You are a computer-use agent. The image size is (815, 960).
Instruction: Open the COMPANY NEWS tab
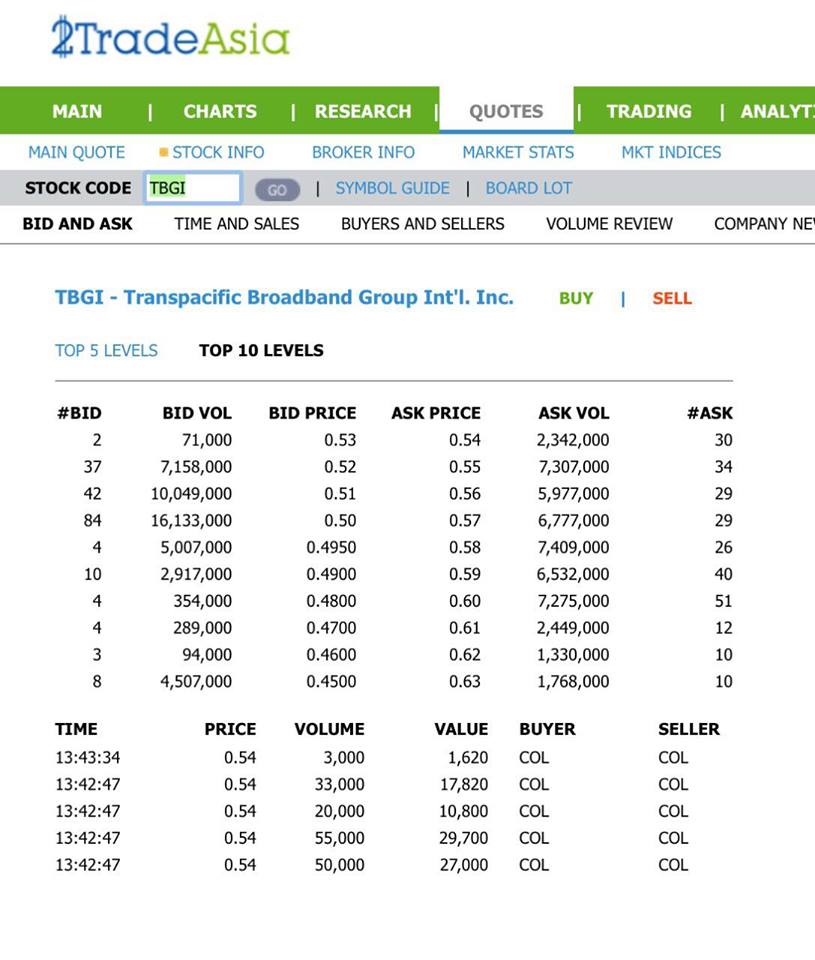click(764, 224)
